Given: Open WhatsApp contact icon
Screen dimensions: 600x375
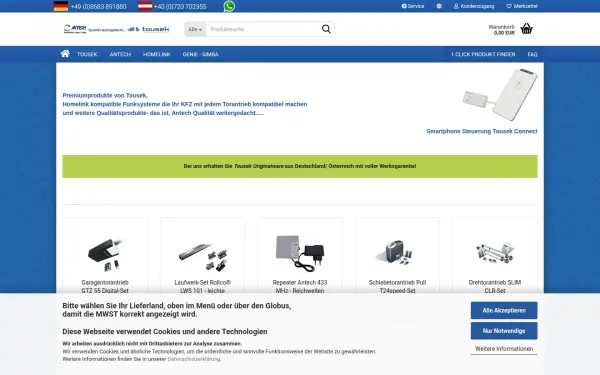Looking at the screenshot, I should click(x=229, y=6).
